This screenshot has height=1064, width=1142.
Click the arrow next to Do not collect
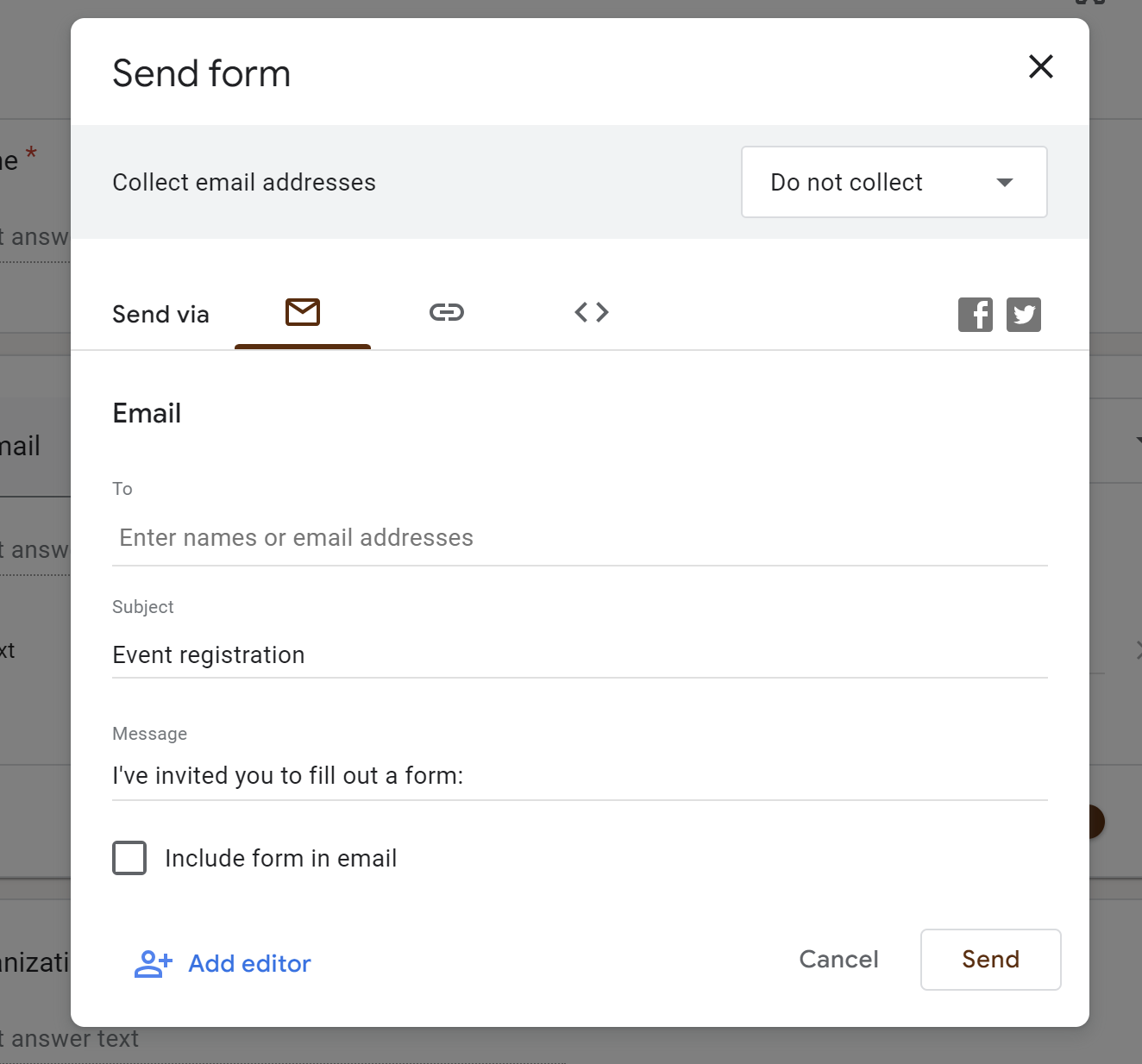[1004, 182]
